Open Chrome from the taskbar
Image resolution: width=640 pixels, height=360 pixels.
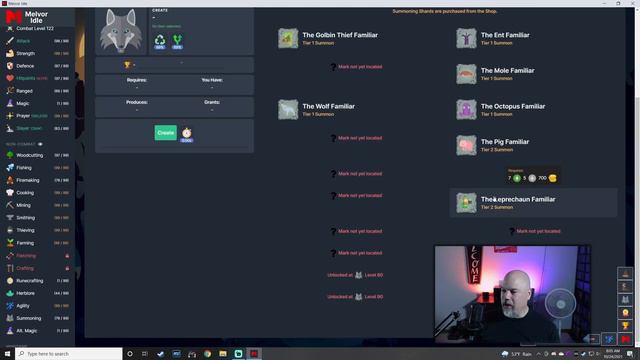207,354
